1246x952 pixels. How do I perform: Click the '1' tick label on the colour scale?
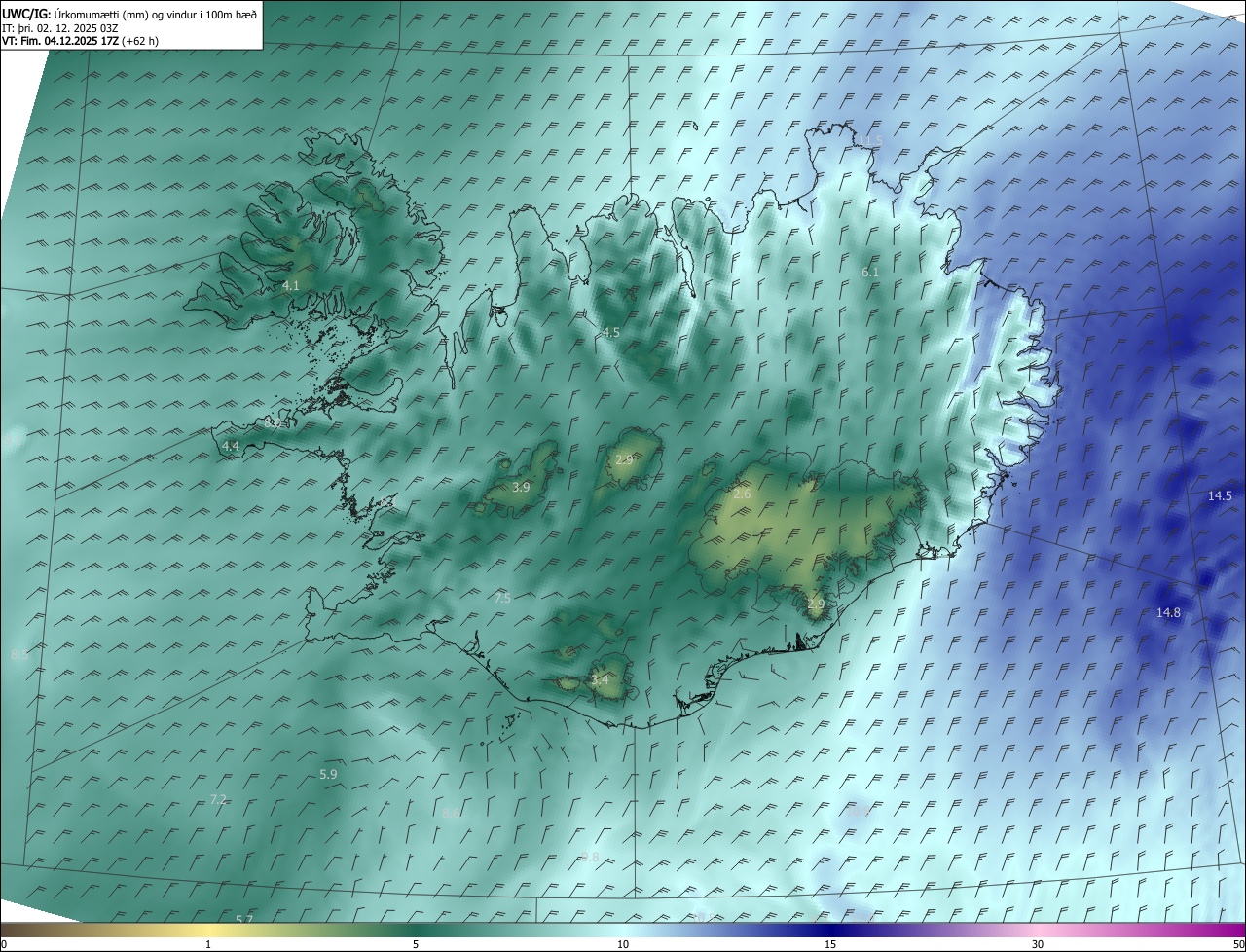click(208, 944)
